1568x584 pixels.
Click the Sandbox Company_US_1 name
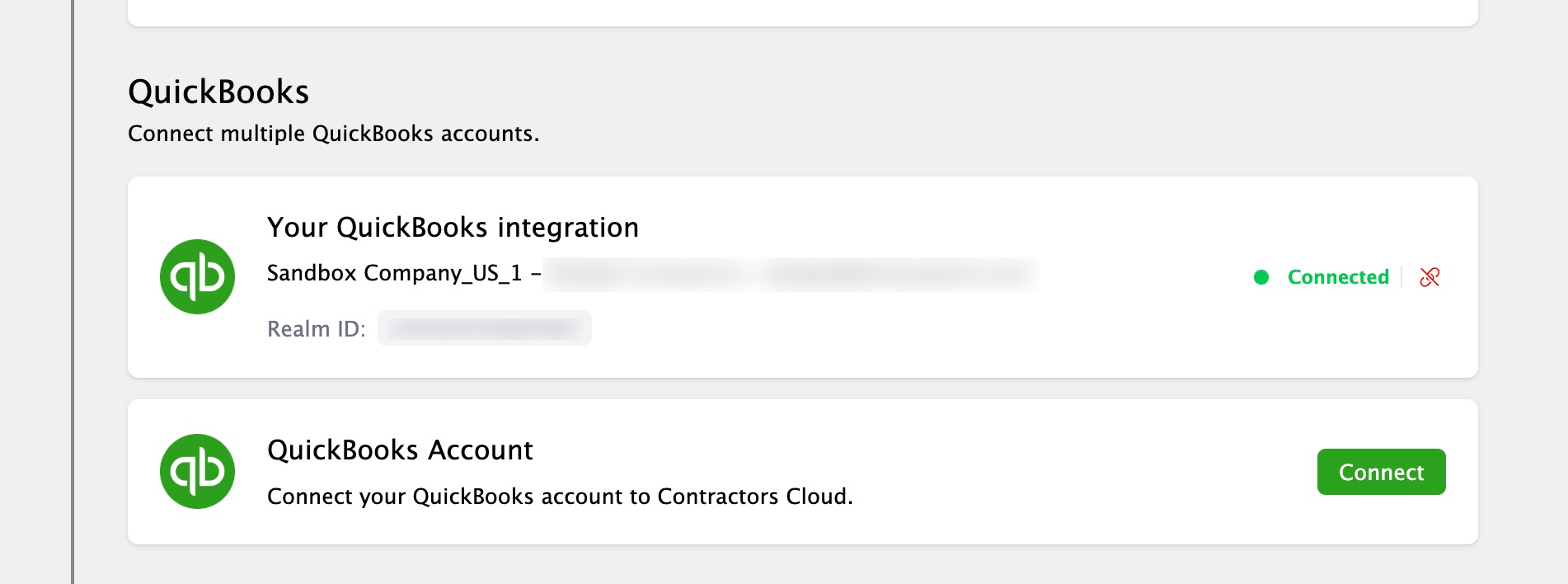pyautogui.click(x=394, y=273)
